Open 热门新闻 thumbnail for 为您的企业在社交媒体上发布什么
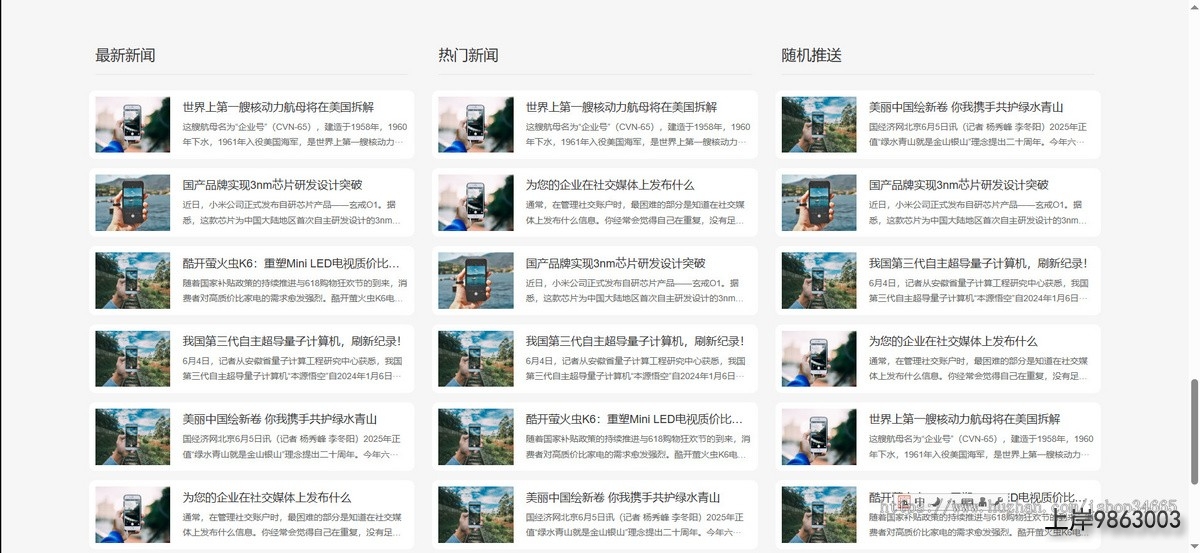Viewport: 1200px width, 553px height. click(475, 203)
